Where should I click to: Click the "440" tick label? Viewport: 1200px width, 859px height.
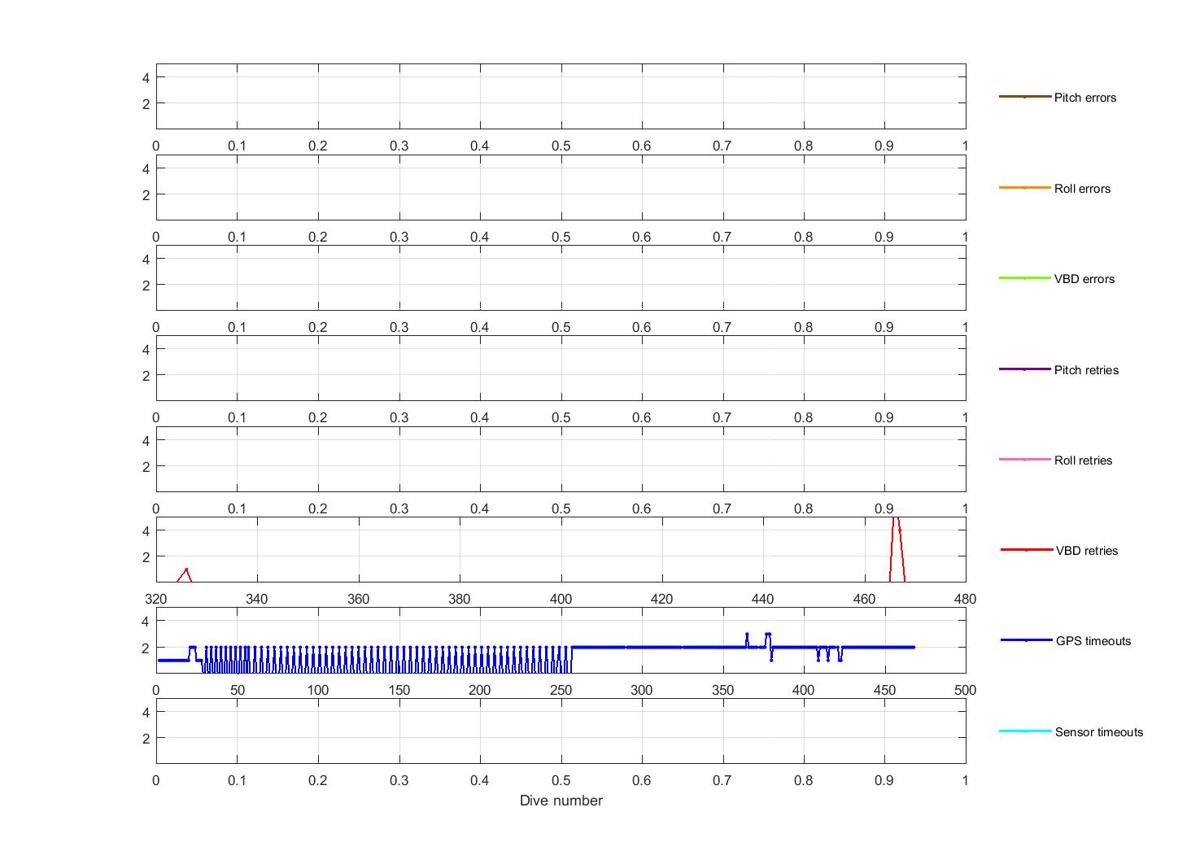pyautogui.click(x=763, y=599)
